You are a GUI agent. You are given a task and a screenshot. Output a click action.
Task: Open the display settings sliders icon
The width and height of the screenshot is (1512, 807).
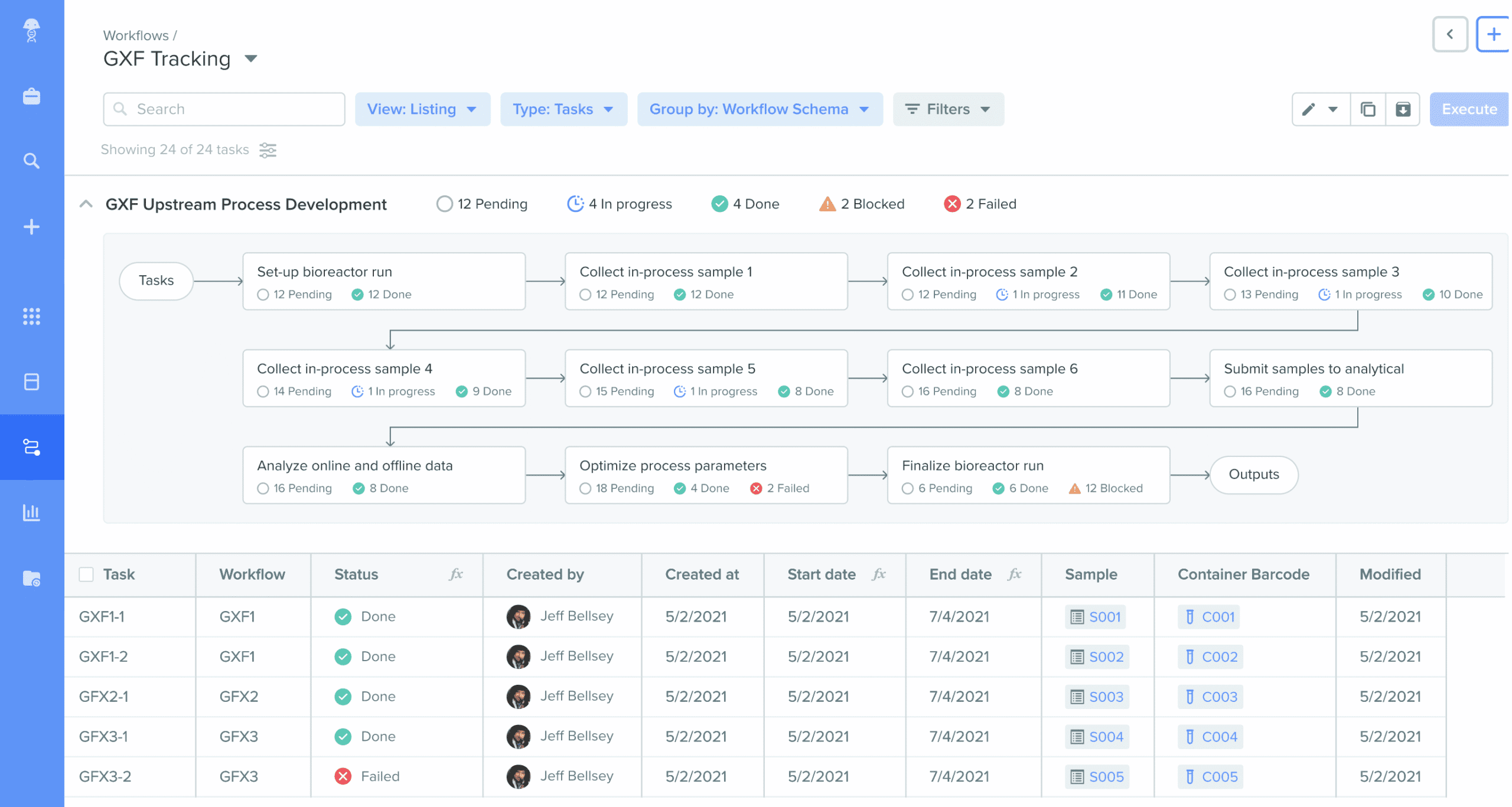[268, 150]
